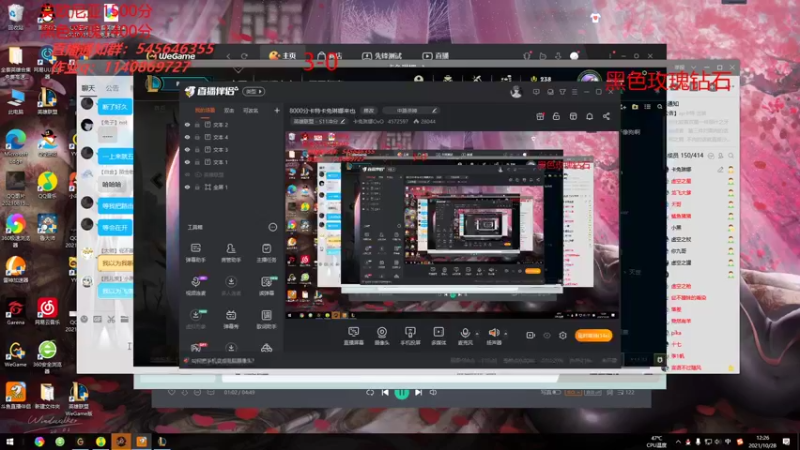Add a new scene with plus icon
This screenshot has height=450, width=800.
[x=277, y=110]
